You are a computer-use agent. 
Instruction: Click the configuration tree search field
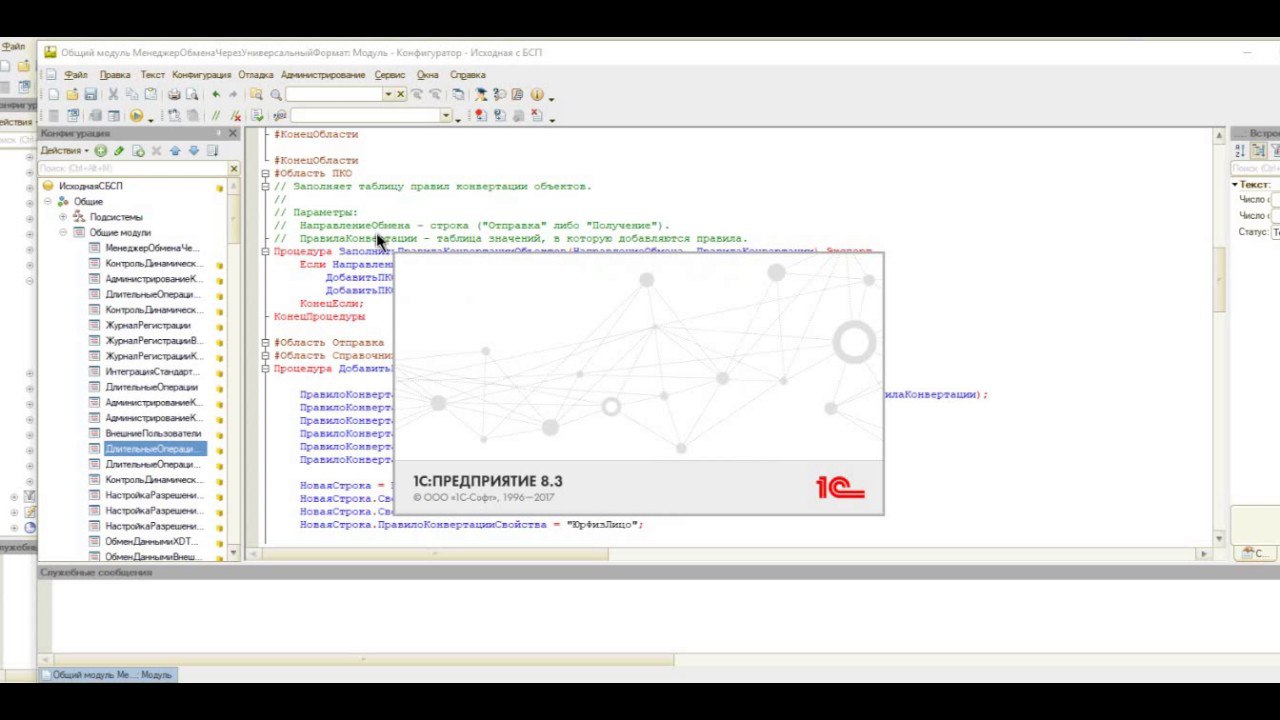click(133, 168)
